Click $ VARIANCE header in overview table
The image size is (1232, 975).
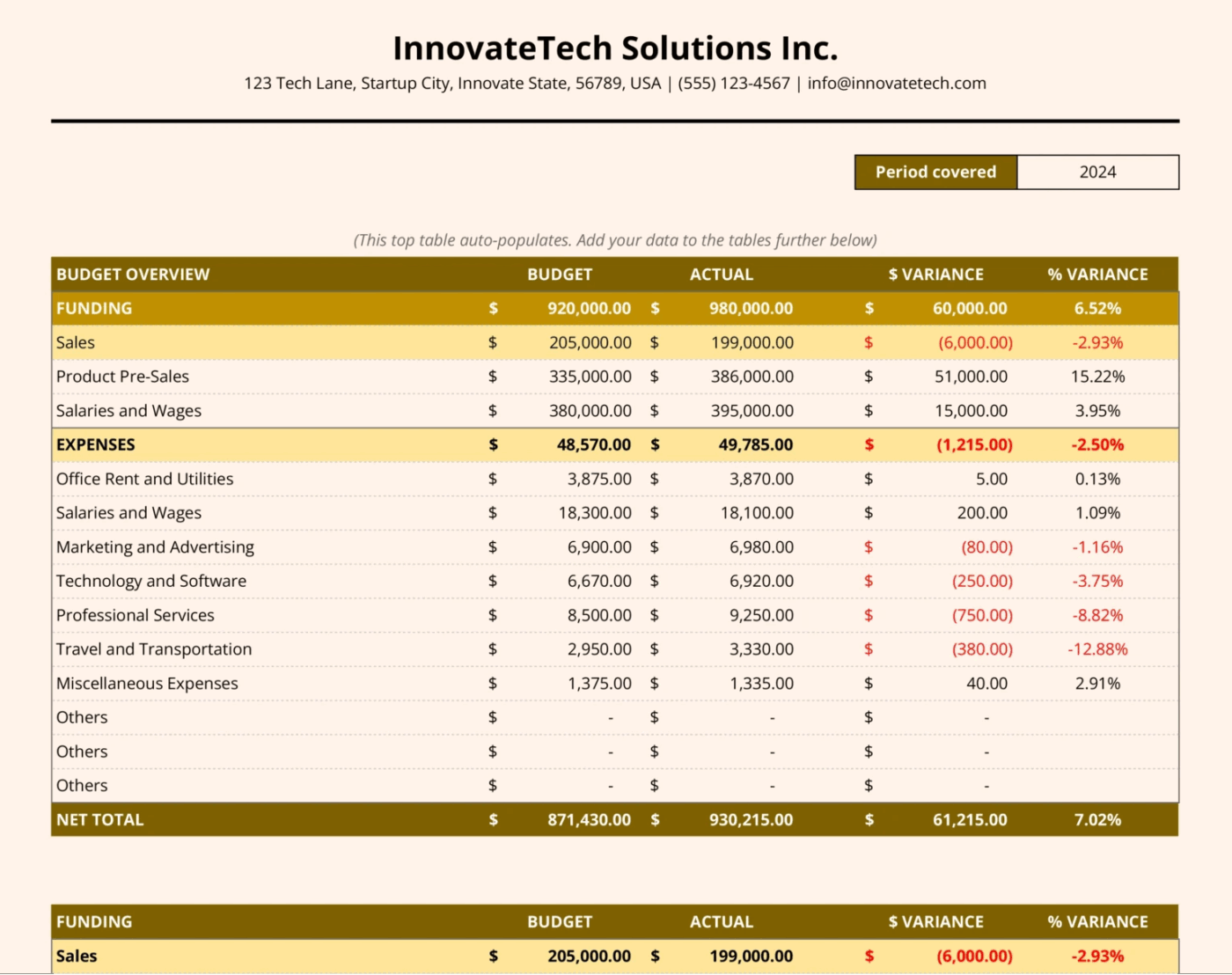[x=935, y=275]
